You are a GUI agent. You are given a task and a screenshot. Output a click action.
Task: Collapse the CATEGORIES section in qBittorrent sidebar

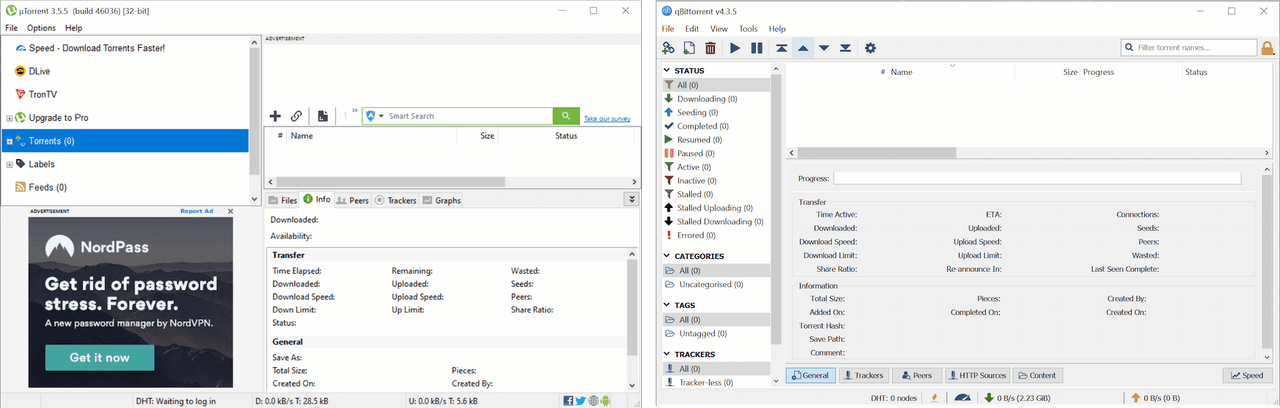(668, 256)
